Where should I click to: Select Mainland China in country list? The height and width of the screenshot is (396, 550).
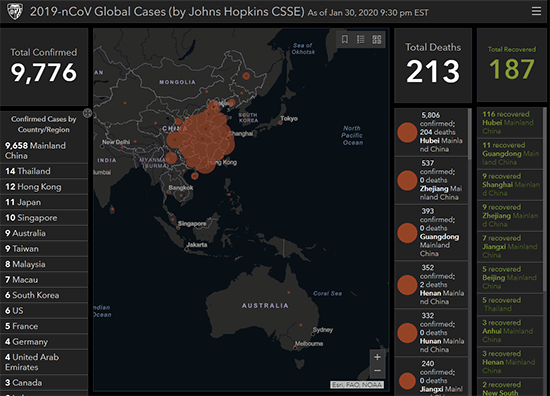(x=44, y=150)
